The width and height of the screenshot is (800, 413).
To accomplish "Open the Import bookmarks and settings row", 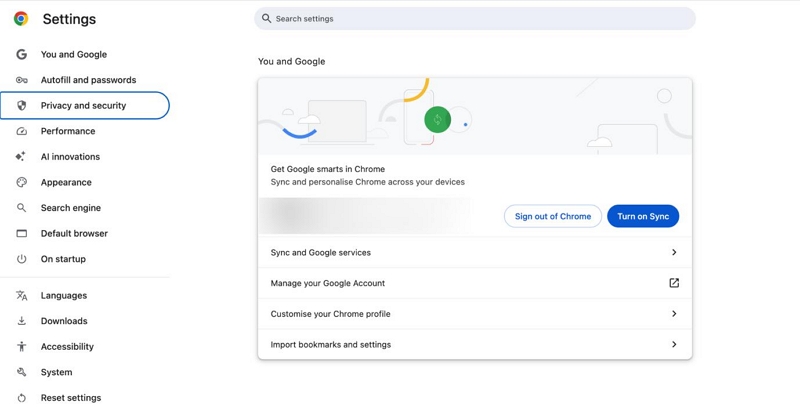I will point(475,344).
